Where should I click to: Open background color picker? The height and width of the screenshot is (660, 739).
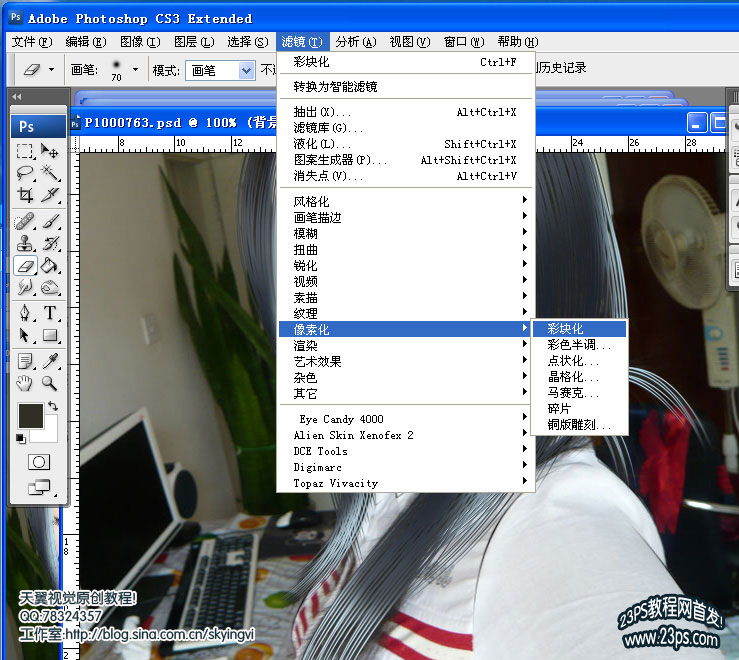click(x=48, y=433)
